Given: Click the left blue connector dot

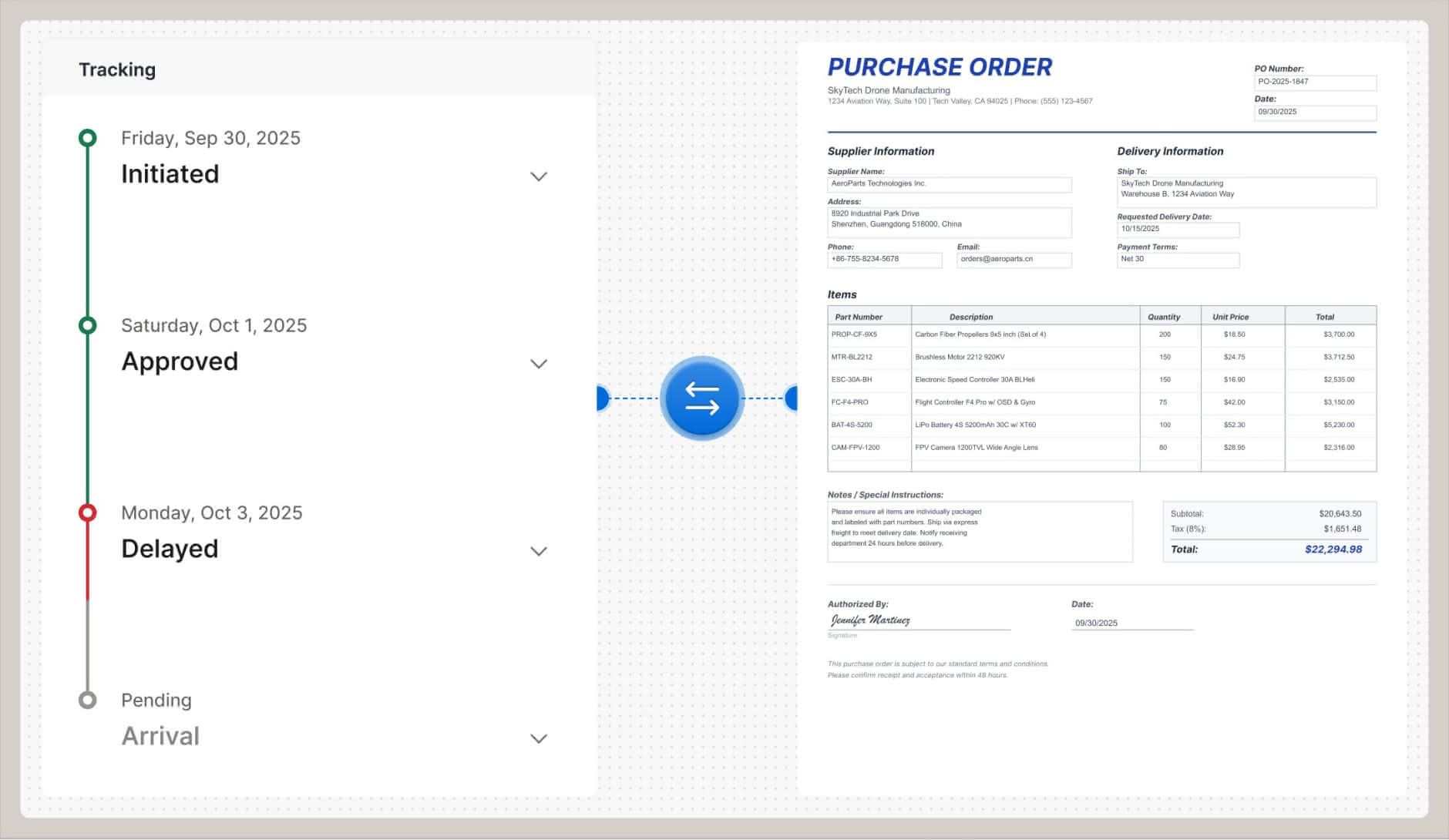Looking at the screenshot, I should click(603, 398).
